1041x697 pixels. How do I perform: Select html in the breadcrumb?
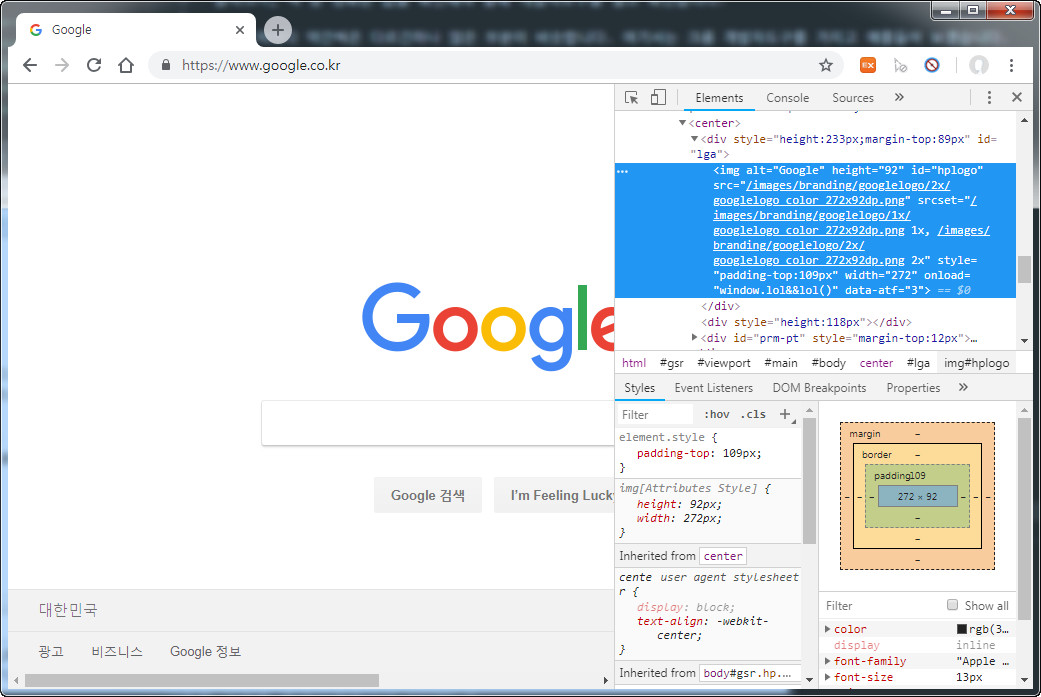point(633,362)
